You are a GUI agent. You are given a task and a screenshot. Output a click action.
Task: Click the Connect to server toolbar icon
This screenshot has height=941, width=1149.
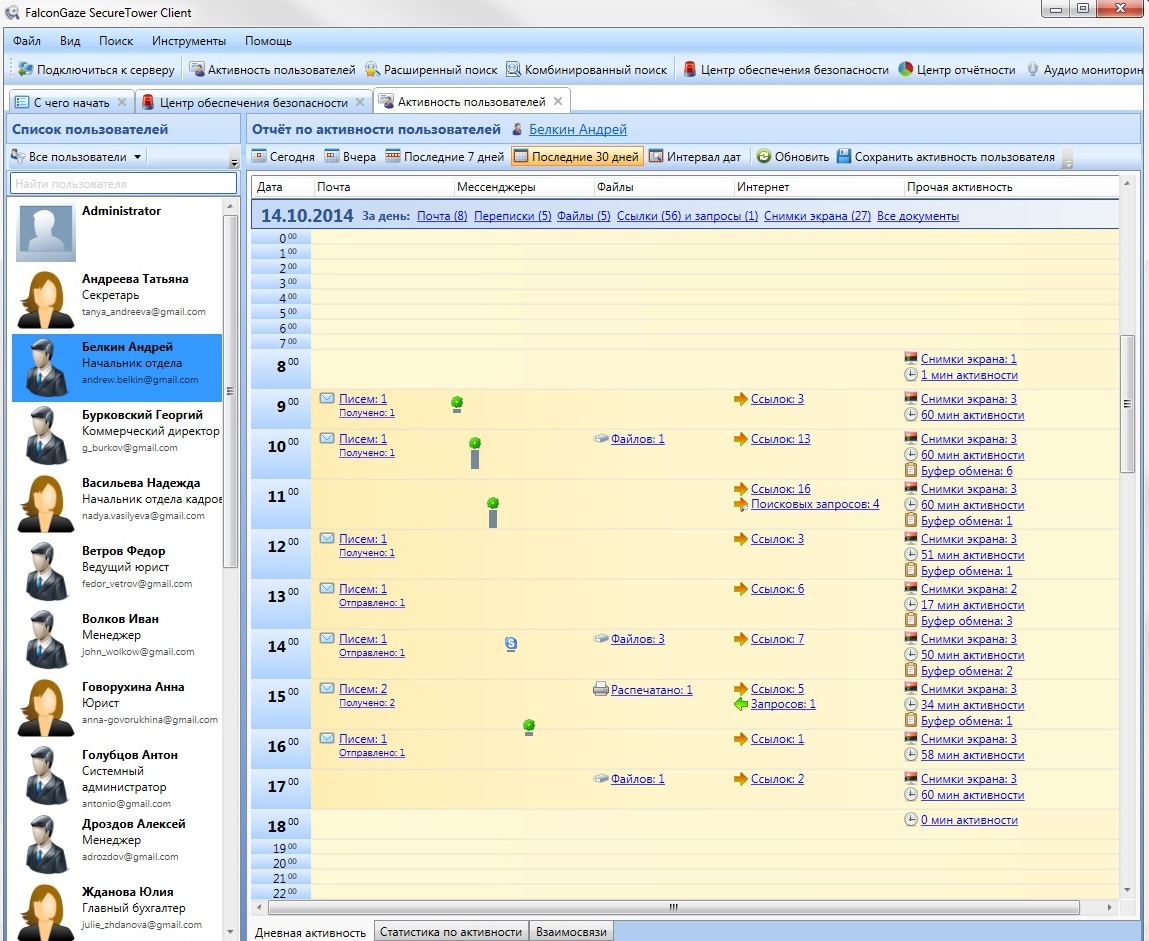point(26,70)
